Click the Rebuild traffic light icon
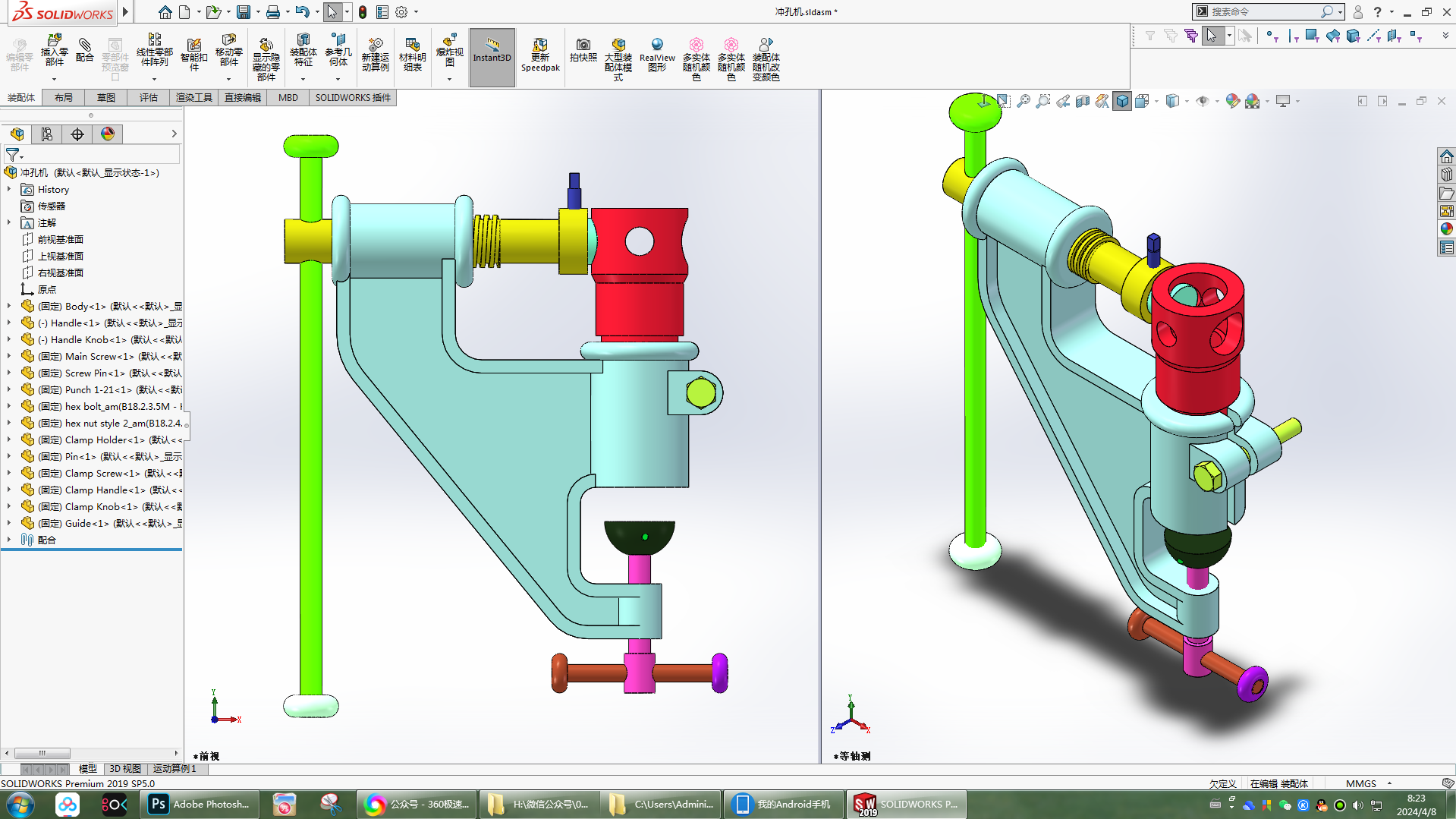 coord(363,12)
